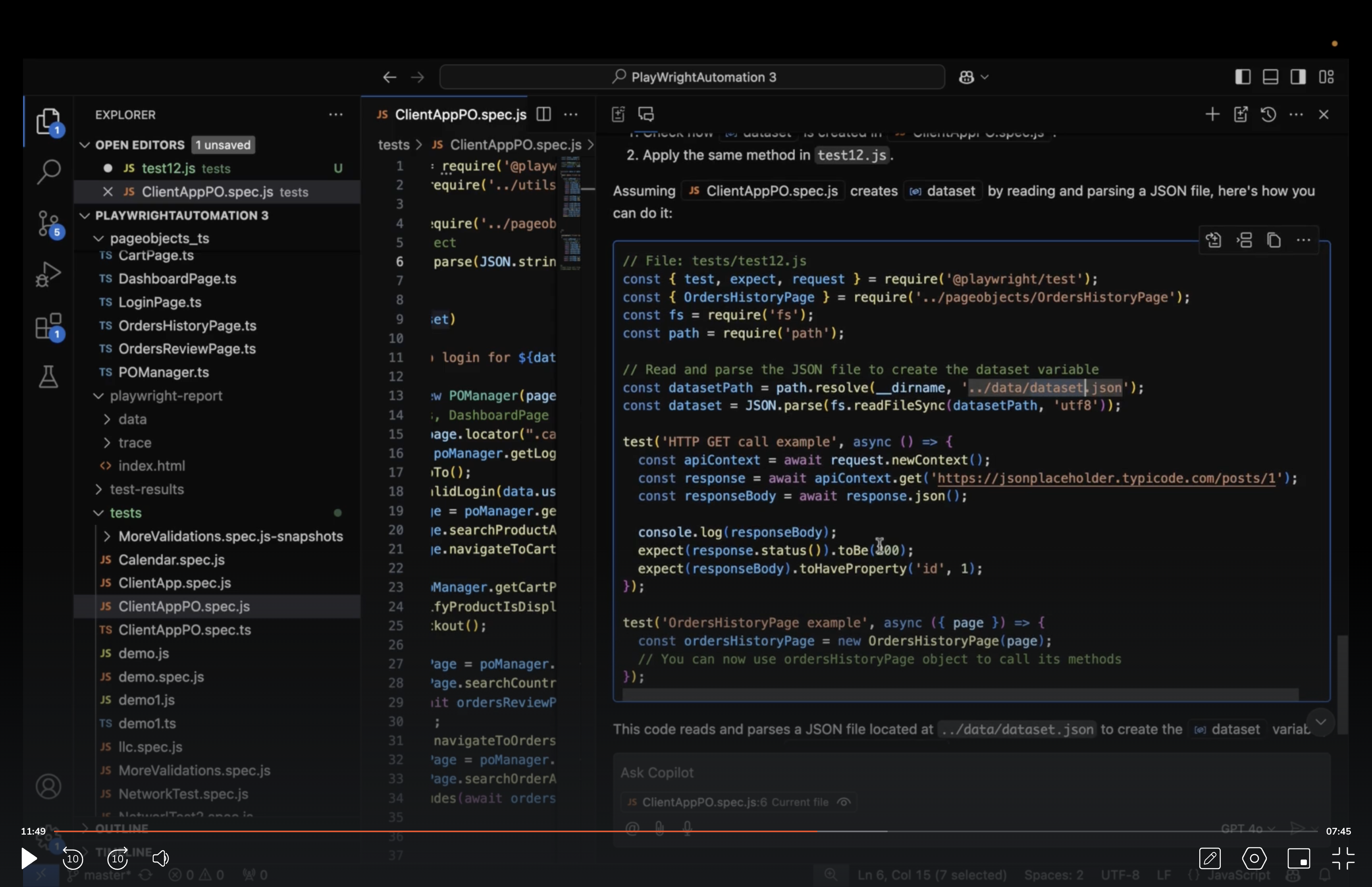The height and width of the screenshot is (887, 1372).
Task: Open the Testing flask view
Action: 48,377
